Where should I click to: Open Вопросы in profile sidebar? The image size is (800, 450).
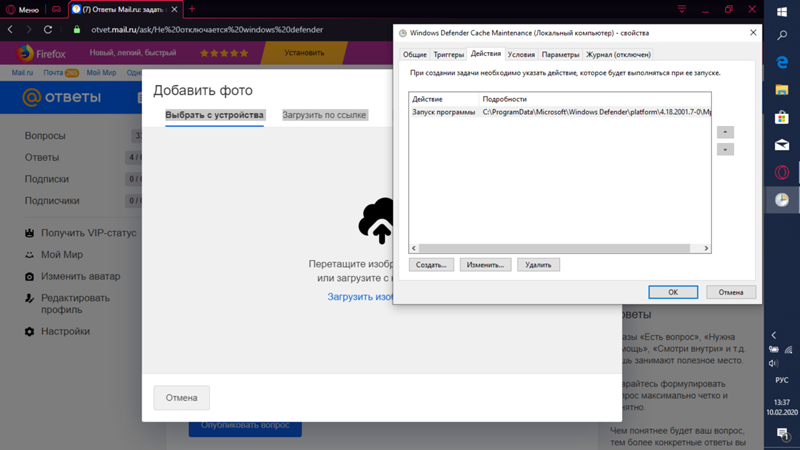coord(45,136)
